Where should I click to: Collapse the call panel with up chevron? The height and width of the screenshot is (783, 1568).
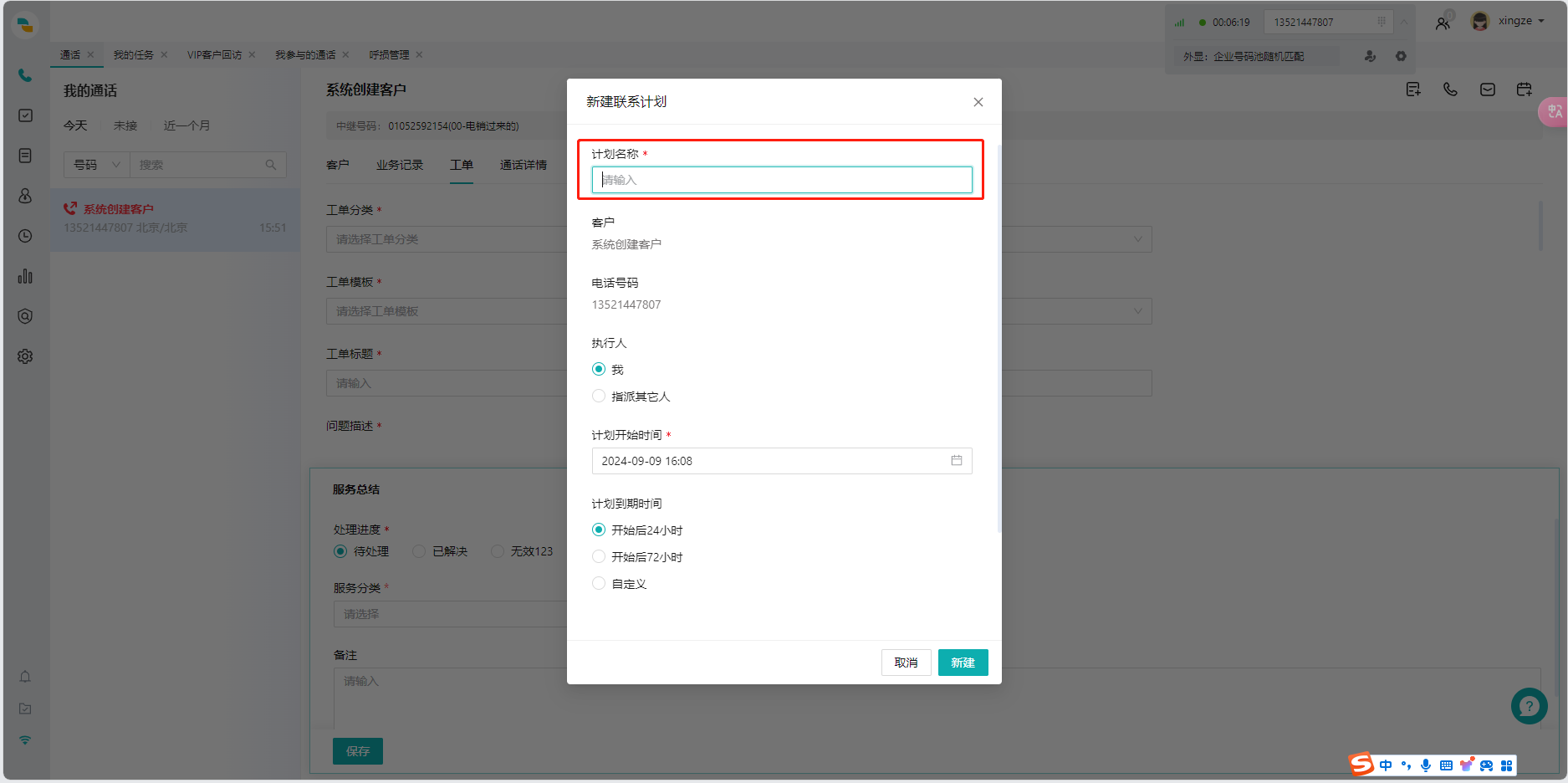pos(1404,22)
